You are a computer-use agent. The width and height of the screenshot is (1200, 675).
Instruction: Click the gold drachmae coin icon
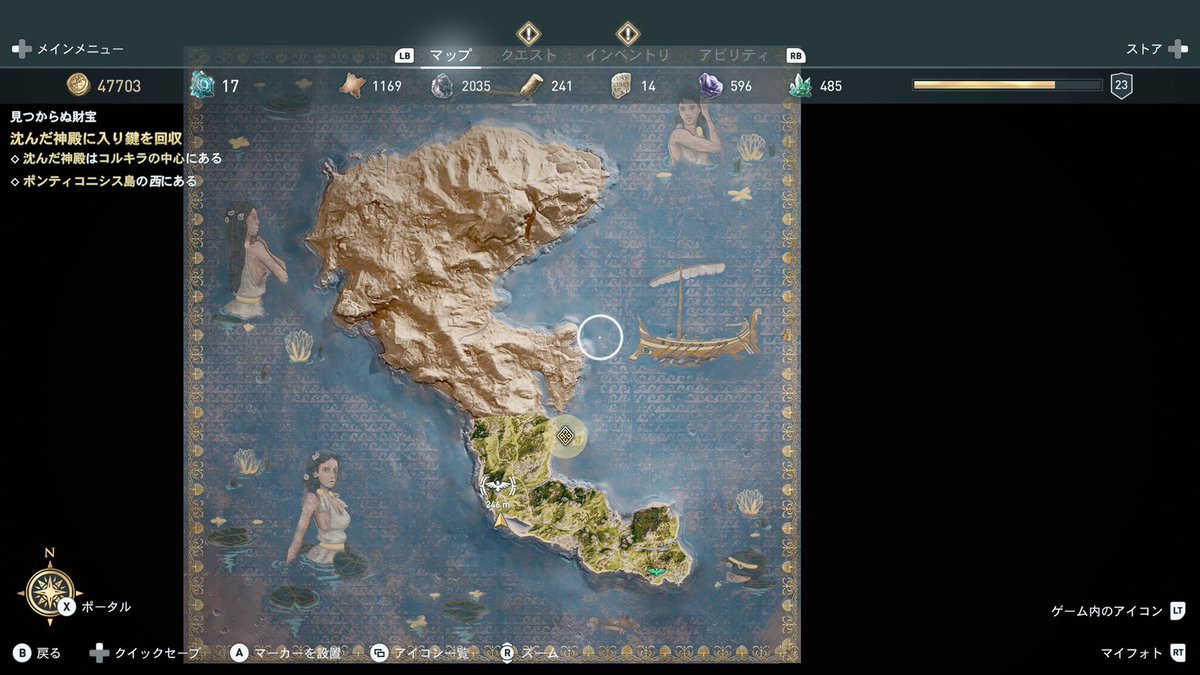coord(78,86)
